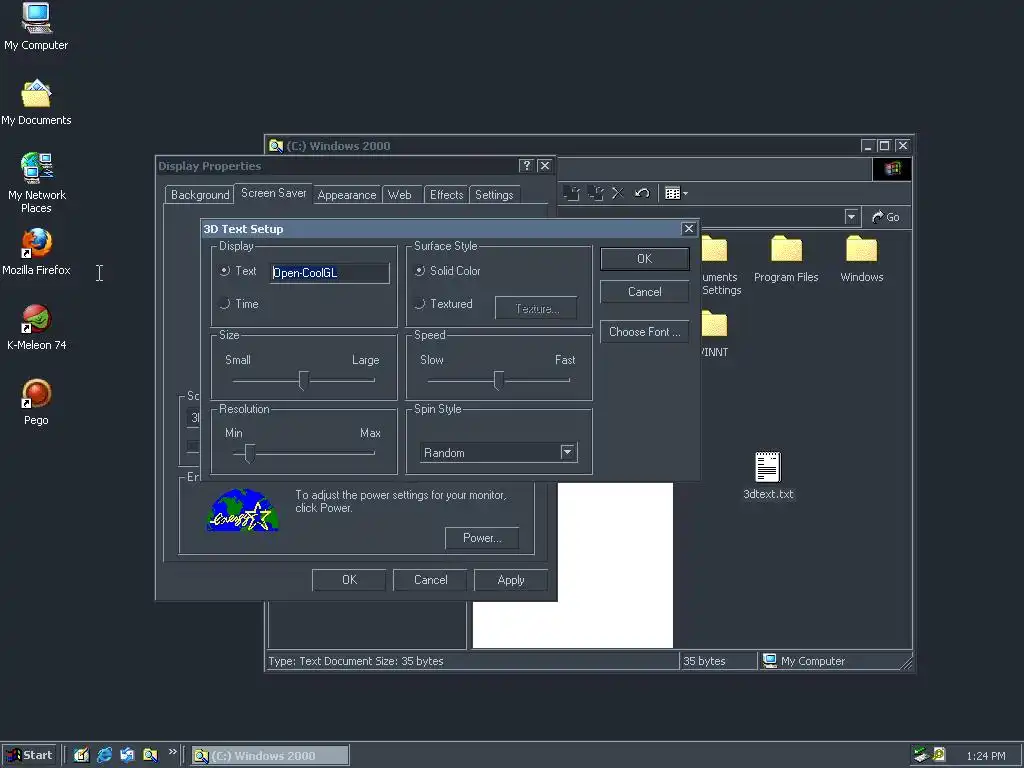This screenshot has width=1024, height=768.
Task: Click the Energy Star logo in Display Properties
Action: [x=243, y=510]
